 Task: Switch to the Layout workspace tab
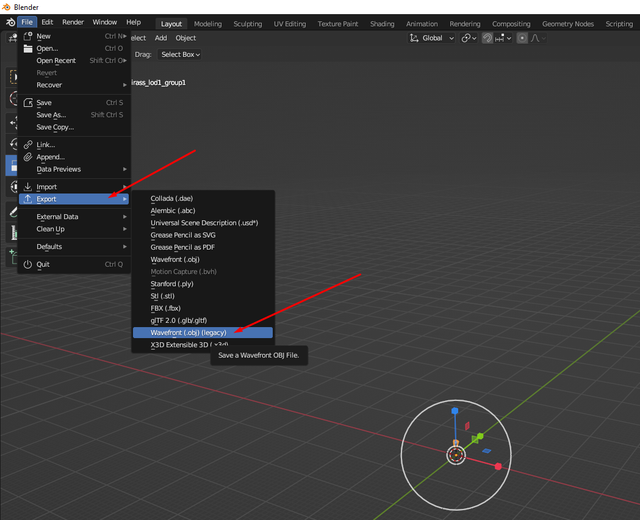pos(171,24)
